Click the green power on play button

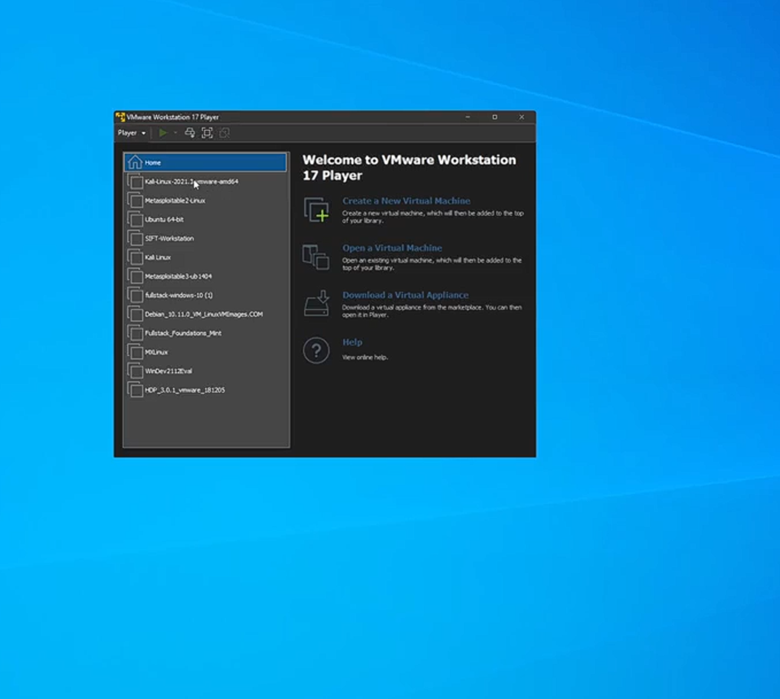163,133
